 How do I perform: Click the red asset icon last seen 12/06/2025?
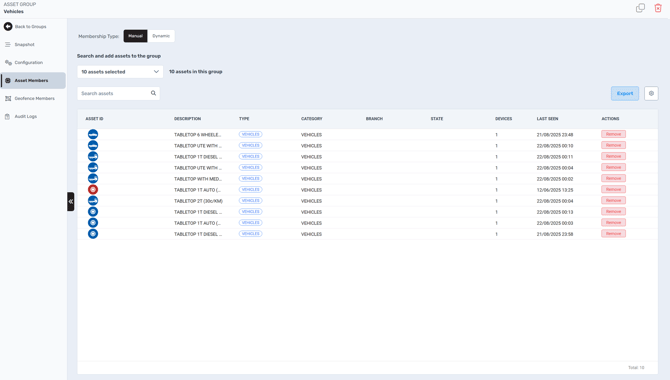coord(93,189)
